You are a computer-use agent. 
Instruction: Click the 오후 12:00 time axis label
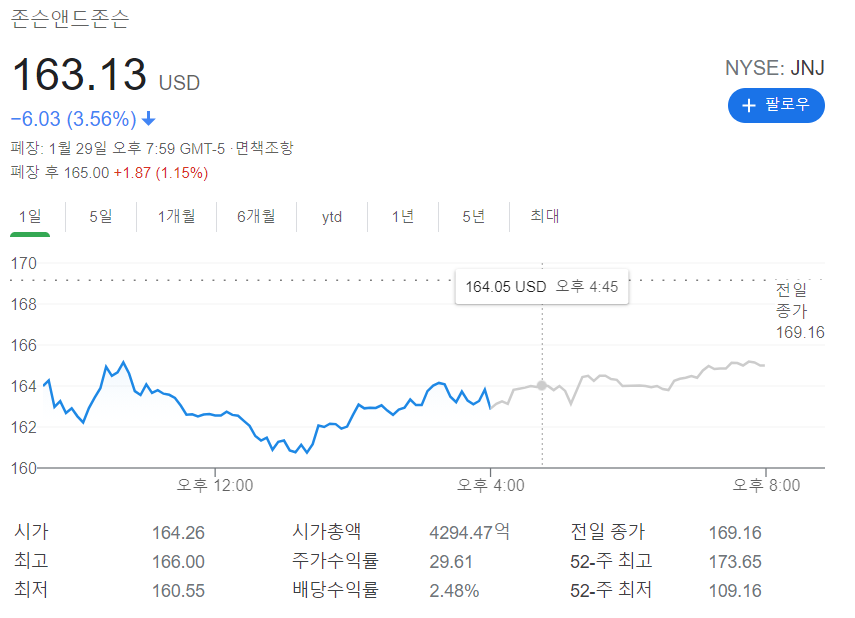point(215,485)
